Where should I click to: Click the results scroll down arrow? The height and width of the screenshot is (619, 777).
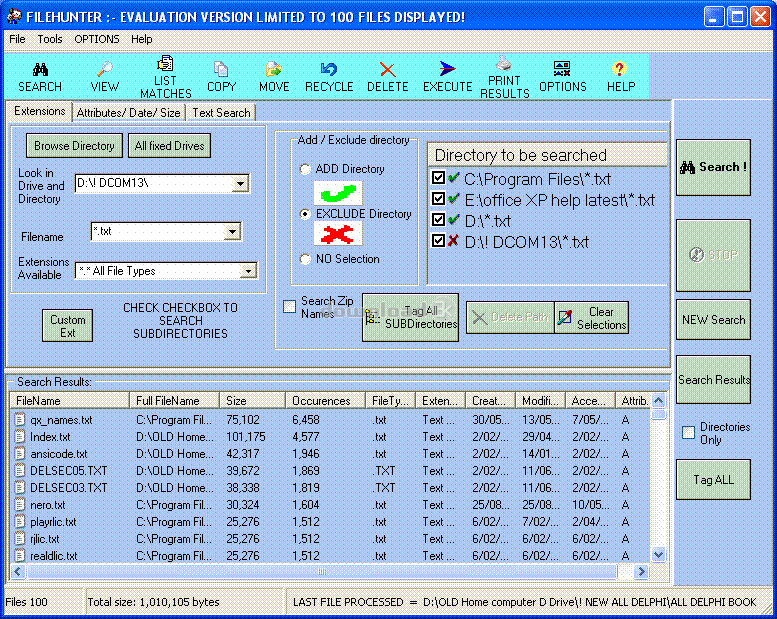[x=659, y=555]
